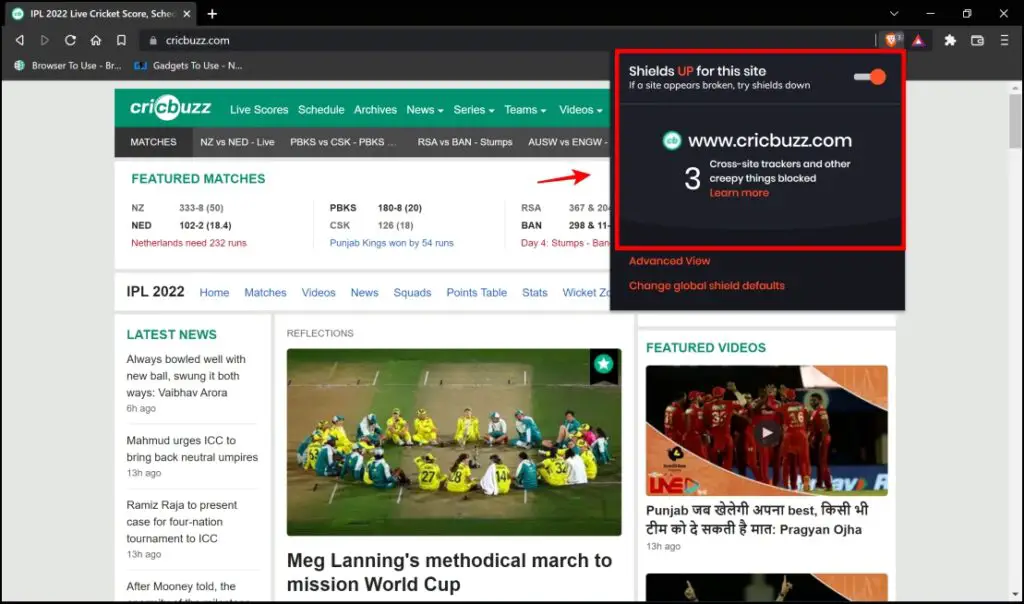Open IPL 2022 News link
This screenshot has height=604, width=1024.
364,293
